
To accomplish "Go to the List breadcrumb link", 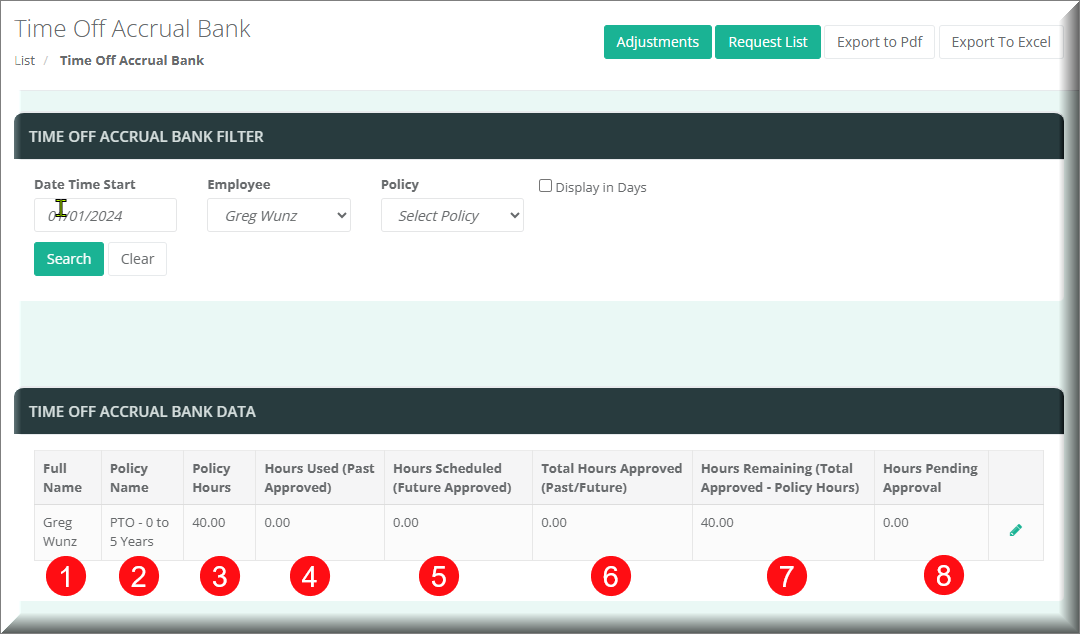I will [x=25, y=60].
